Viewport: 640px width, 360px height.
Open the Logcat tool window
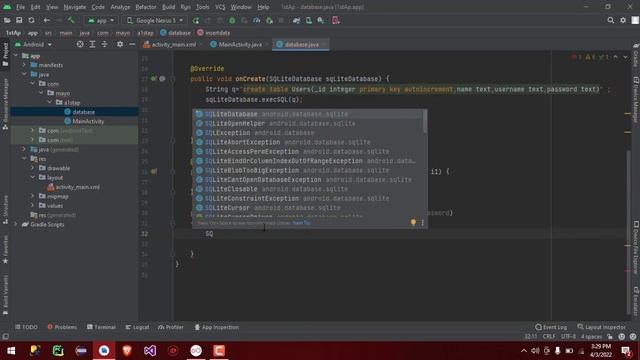(138, 327)
